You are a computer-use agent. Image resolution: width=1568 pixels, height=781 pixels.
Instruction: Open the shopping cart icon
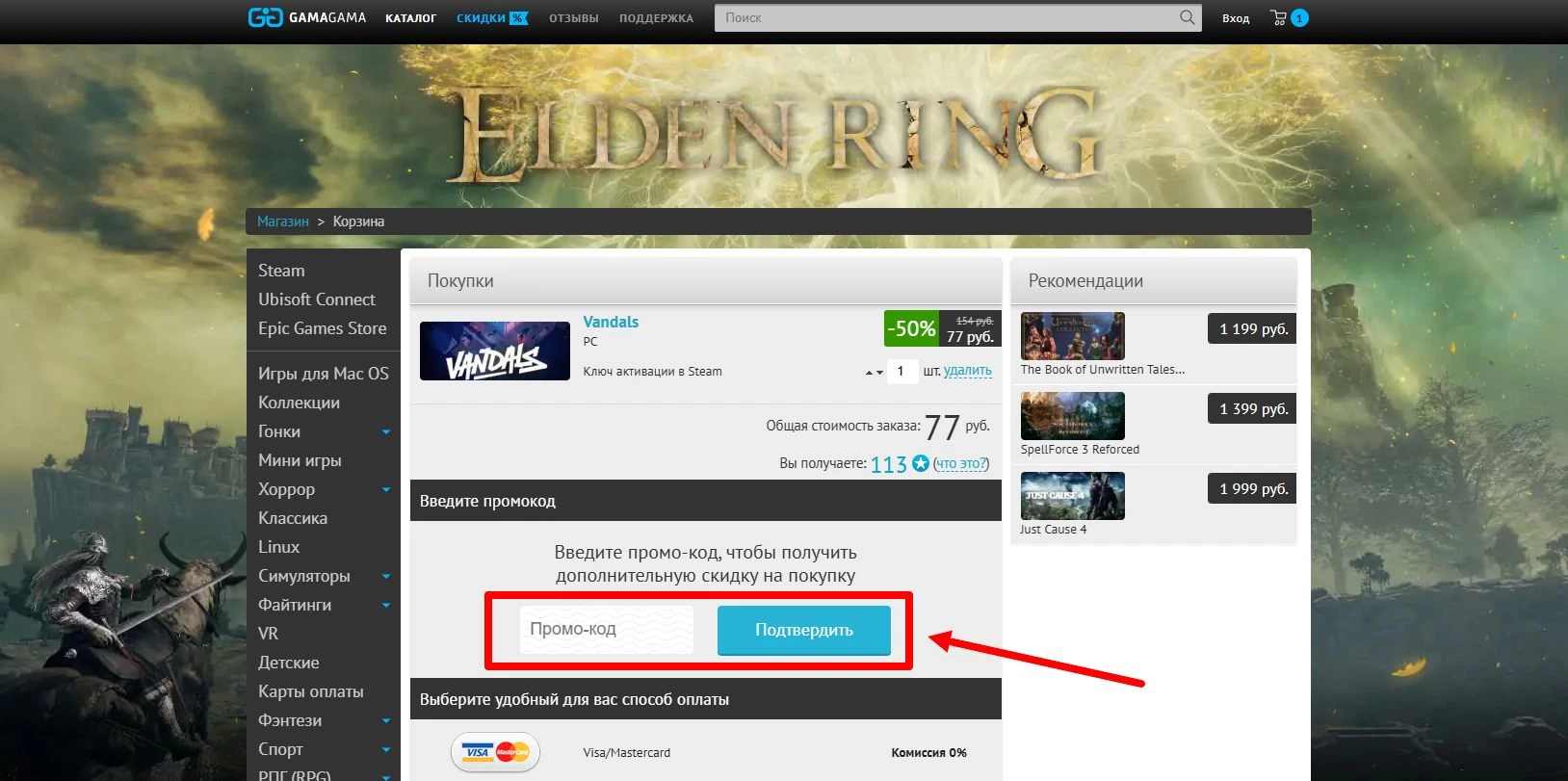1279,17
